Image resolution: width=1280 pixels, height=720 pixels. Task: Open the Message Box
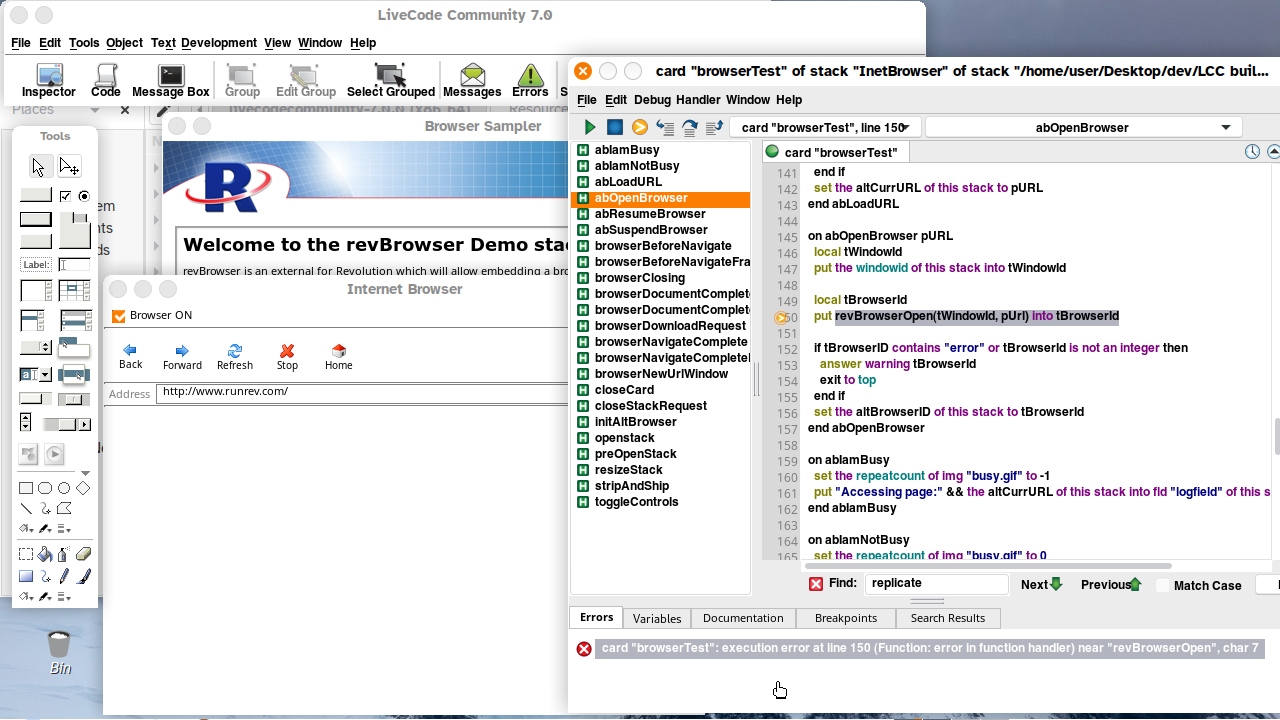(x=171, y=80)
